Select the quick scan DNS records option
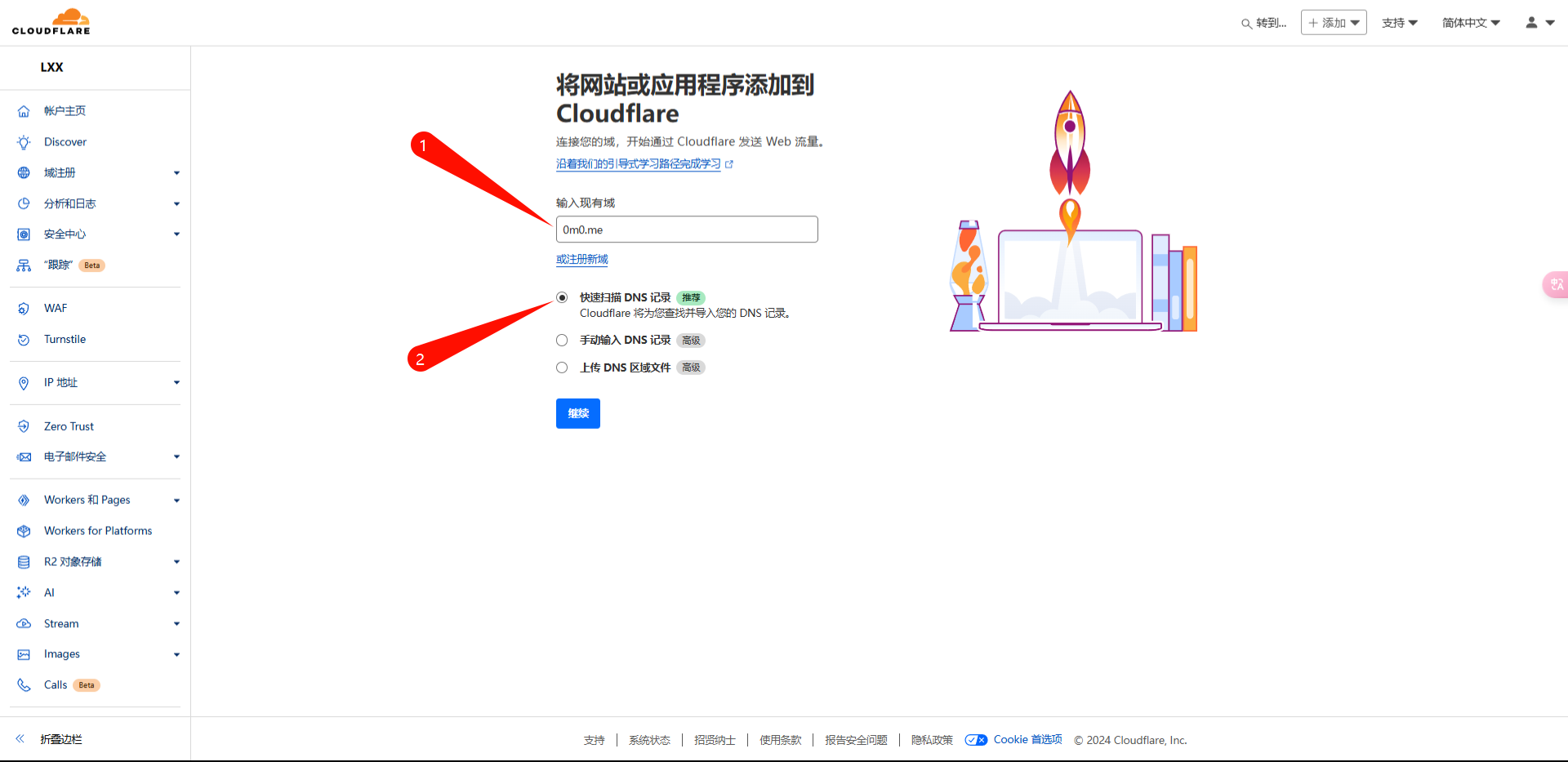 [562, 297]
